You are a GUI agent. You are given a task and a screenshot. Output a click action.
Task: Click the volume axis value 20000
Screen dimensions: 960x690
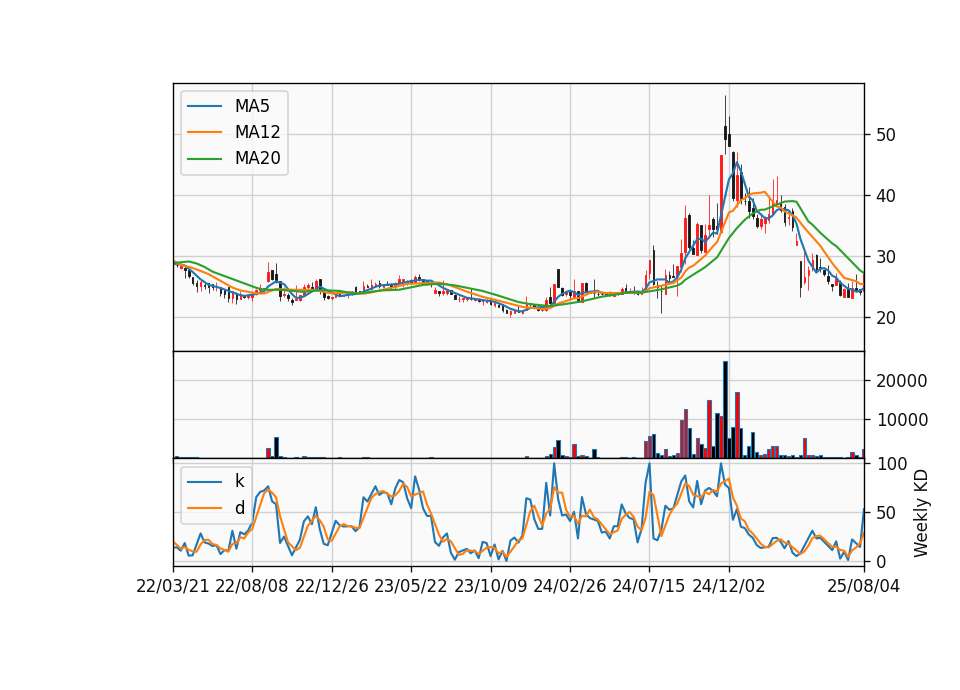902,381
